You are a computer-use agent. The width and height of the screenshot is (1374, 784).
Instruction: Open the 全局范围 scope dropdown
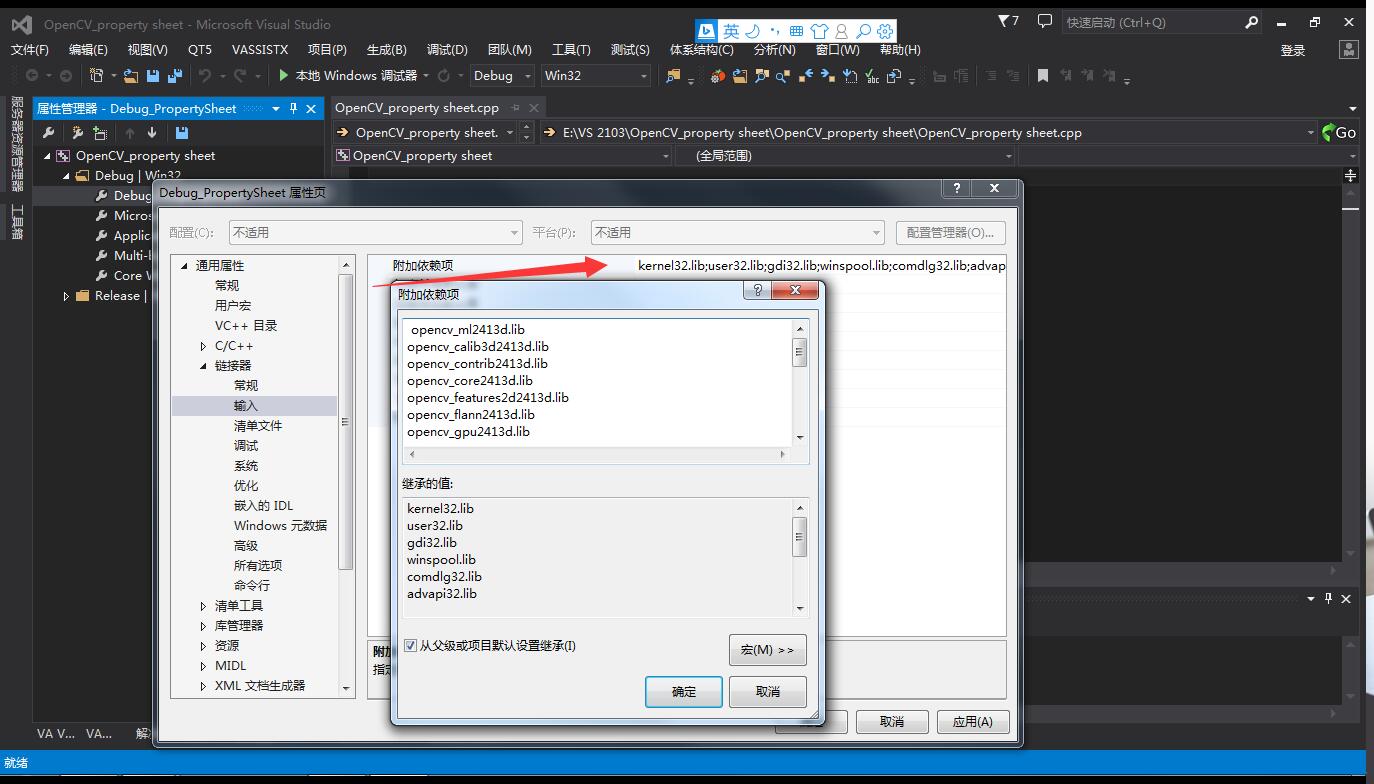click(x=846, y=155)
